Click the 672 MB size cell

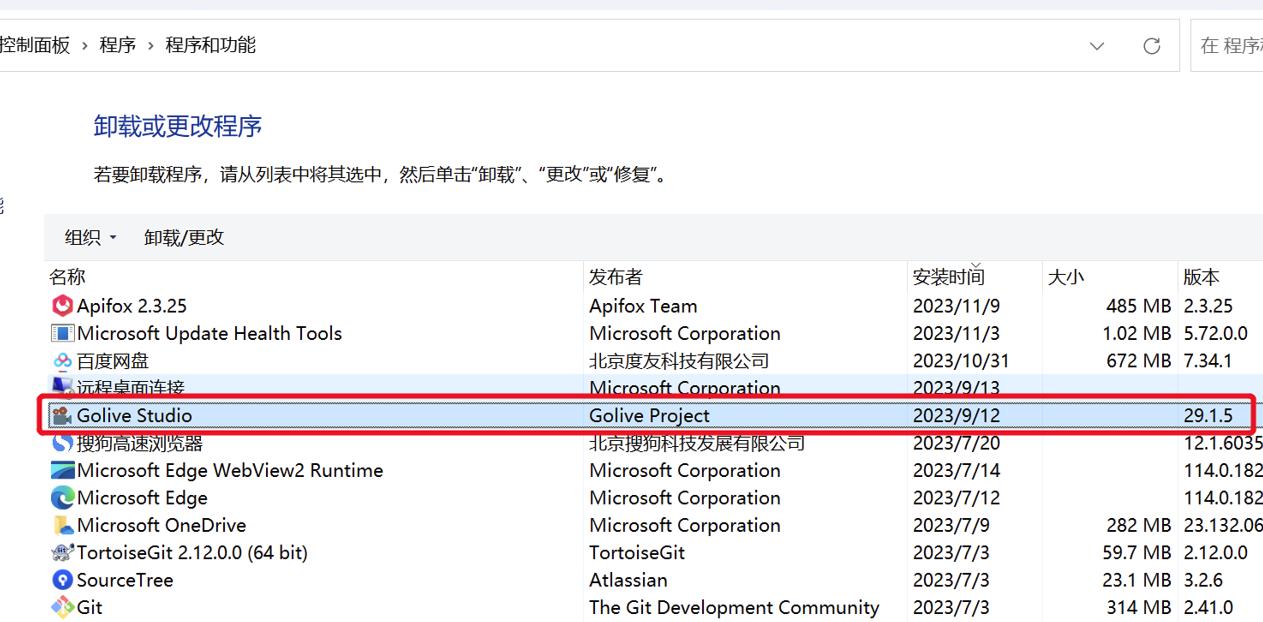[x=1138, y=361]
